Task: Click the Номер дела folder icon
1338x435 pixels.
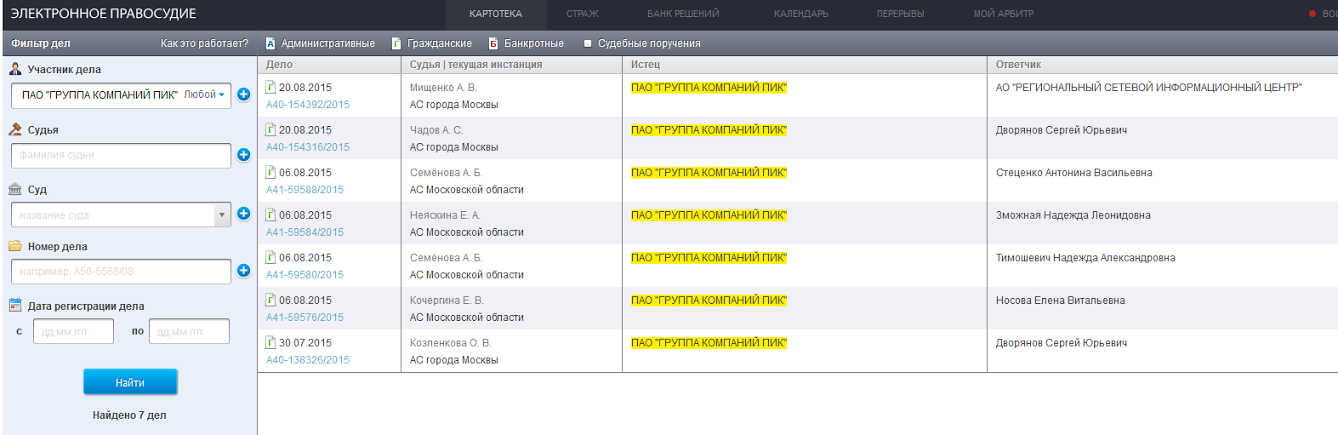Action: point(15,246)
